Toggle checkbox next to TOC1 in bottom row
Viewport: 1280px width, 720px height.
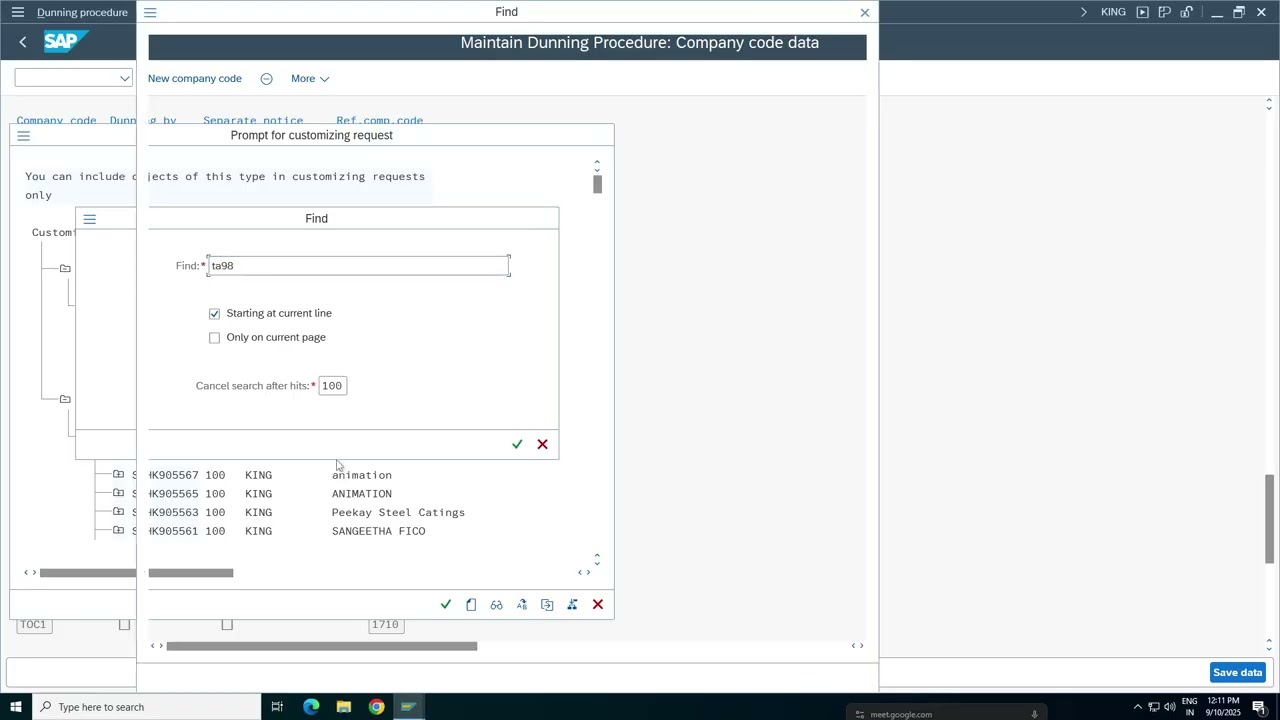[x=124, y=625]
